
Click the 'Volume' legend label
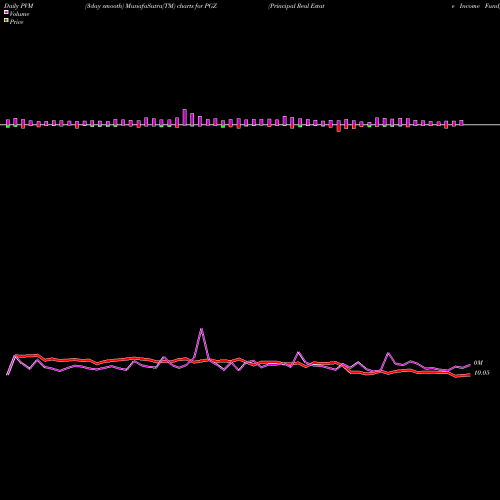coord(19,14)
